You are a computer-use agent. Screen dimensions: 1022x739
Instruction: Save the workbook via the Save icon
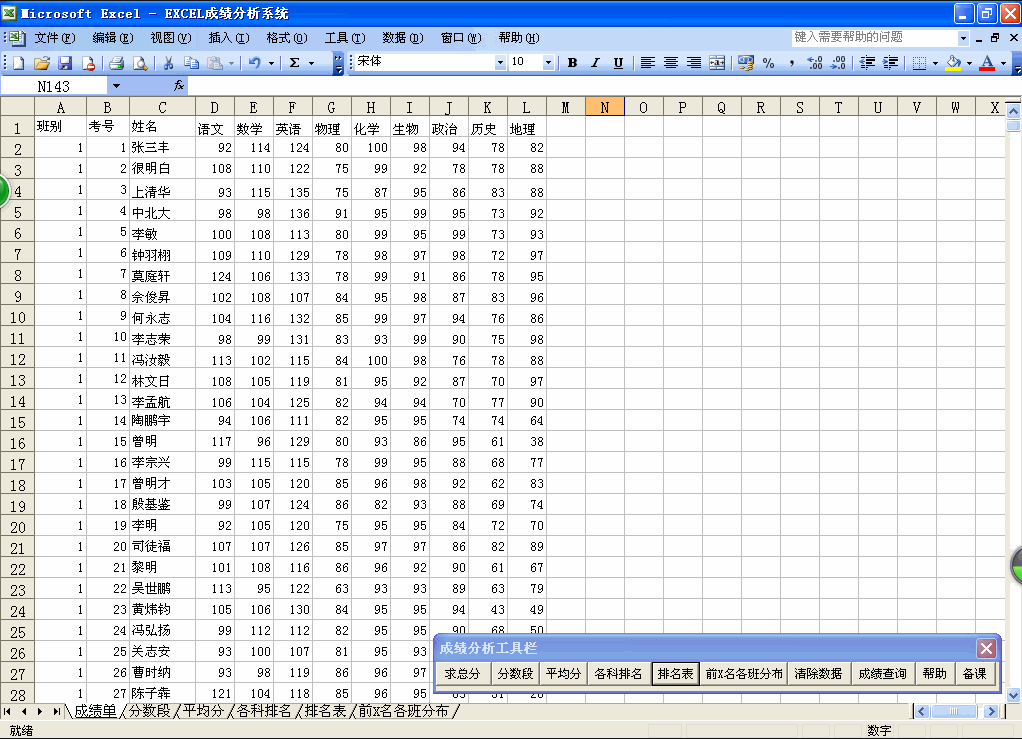pos(63,62)
